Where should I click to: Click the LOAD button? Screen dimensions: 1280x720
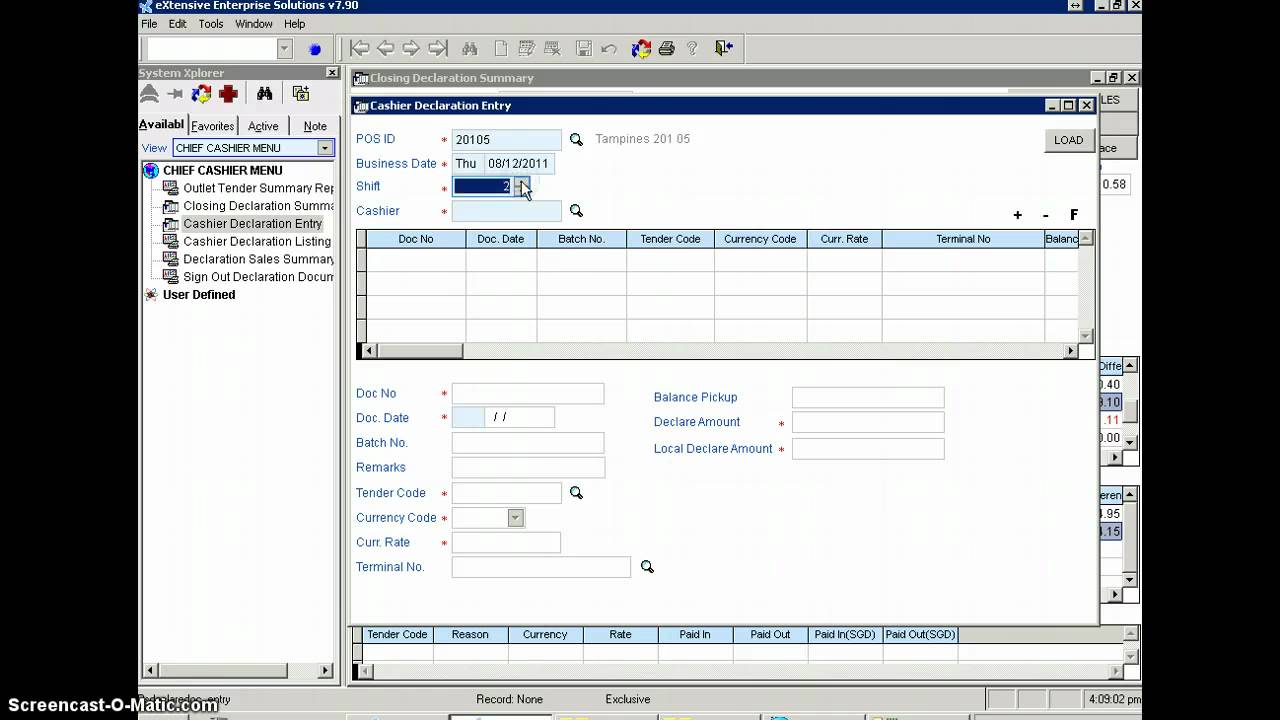(x=1068, y=140)
